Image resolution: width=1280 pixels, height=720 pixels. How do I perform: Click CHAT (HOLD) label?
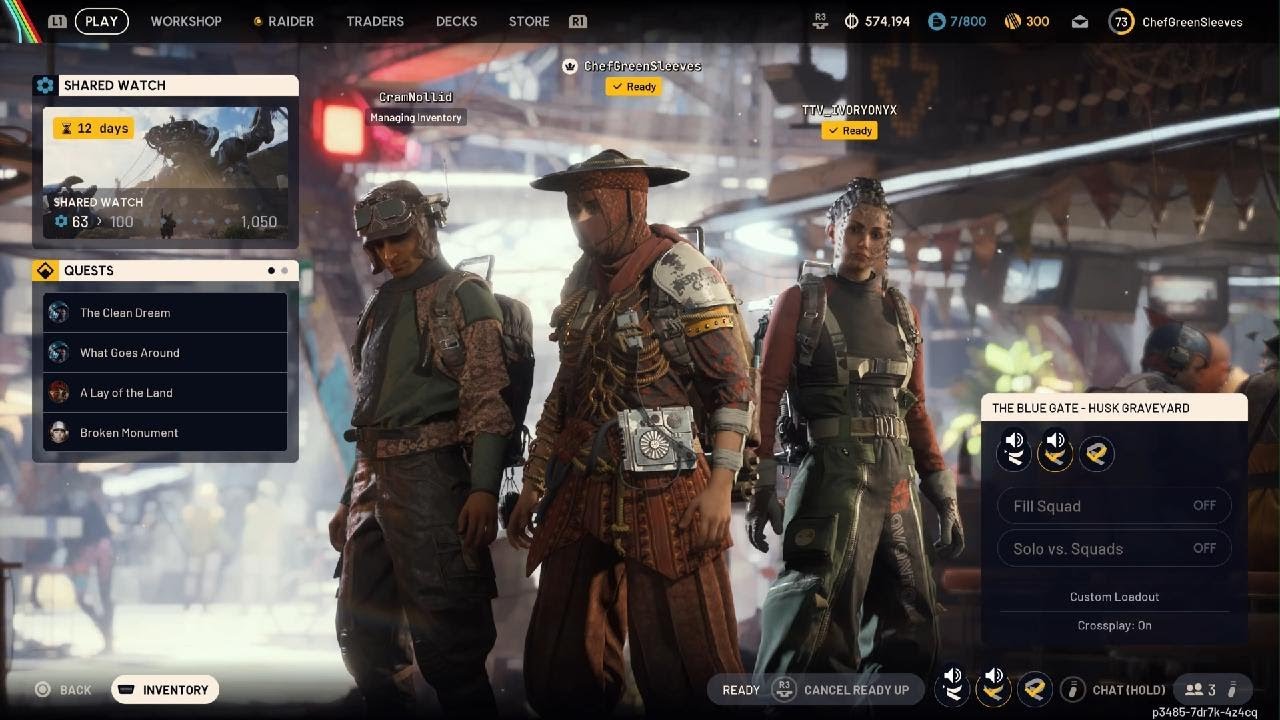click(x=1129, y=690)
